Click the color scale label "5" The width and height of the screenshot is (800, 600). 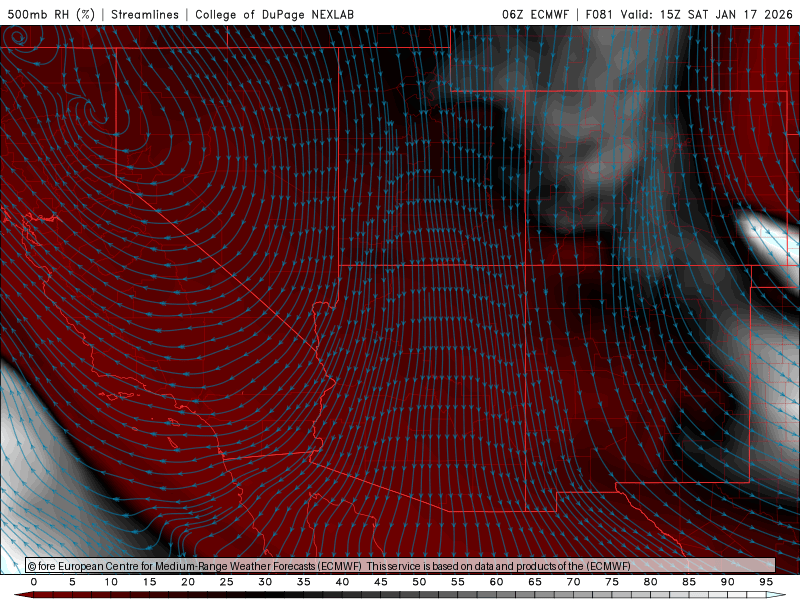click(x=72, y=582)
